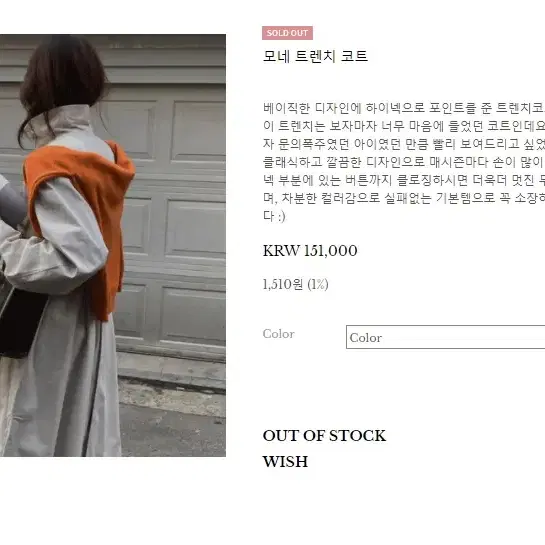Click the description line starting with 베이직한
This screenshot has height=545, width=545.
click(404, 108)
